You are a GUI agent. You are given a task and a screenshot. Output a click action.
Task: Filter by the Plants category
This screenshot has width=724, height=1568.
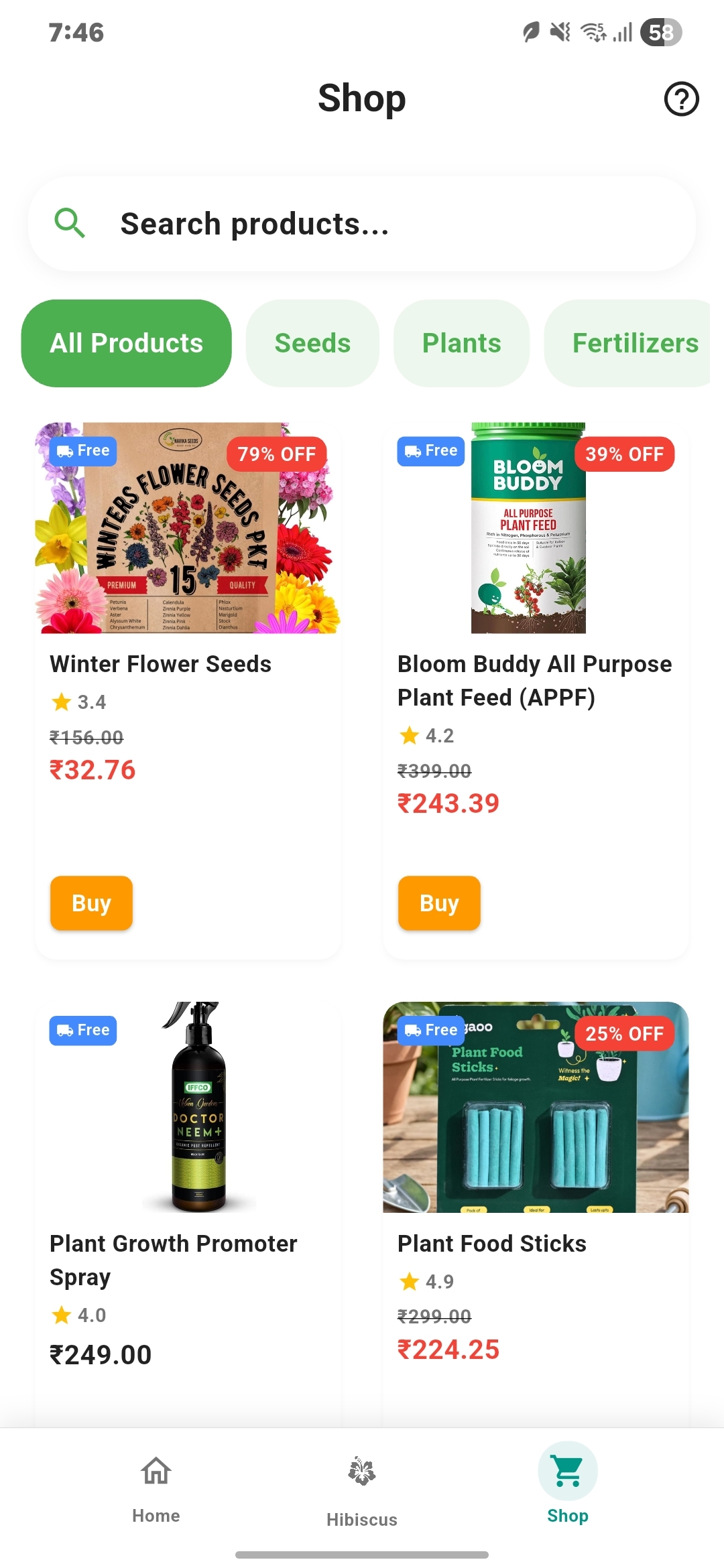pyautogui.click(x=462, y=343)
